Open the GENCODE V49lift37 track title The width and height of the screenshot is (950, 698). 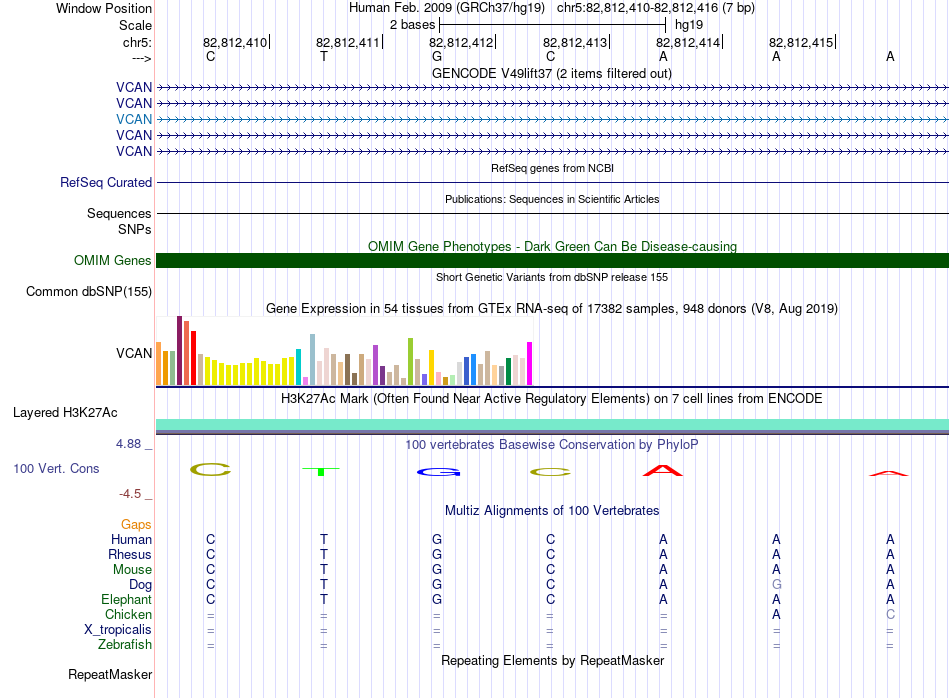[x=552, y=73]
